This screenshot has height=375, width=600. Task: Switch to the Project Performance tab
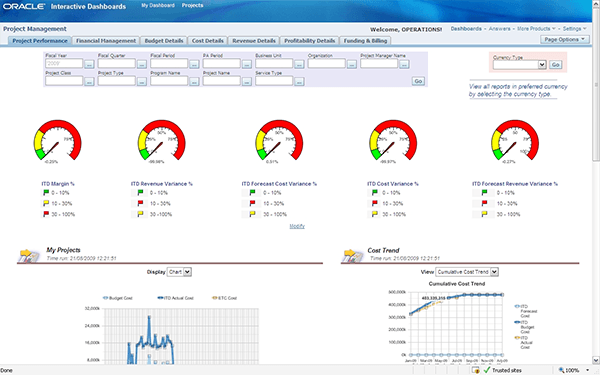pos(40,41)
